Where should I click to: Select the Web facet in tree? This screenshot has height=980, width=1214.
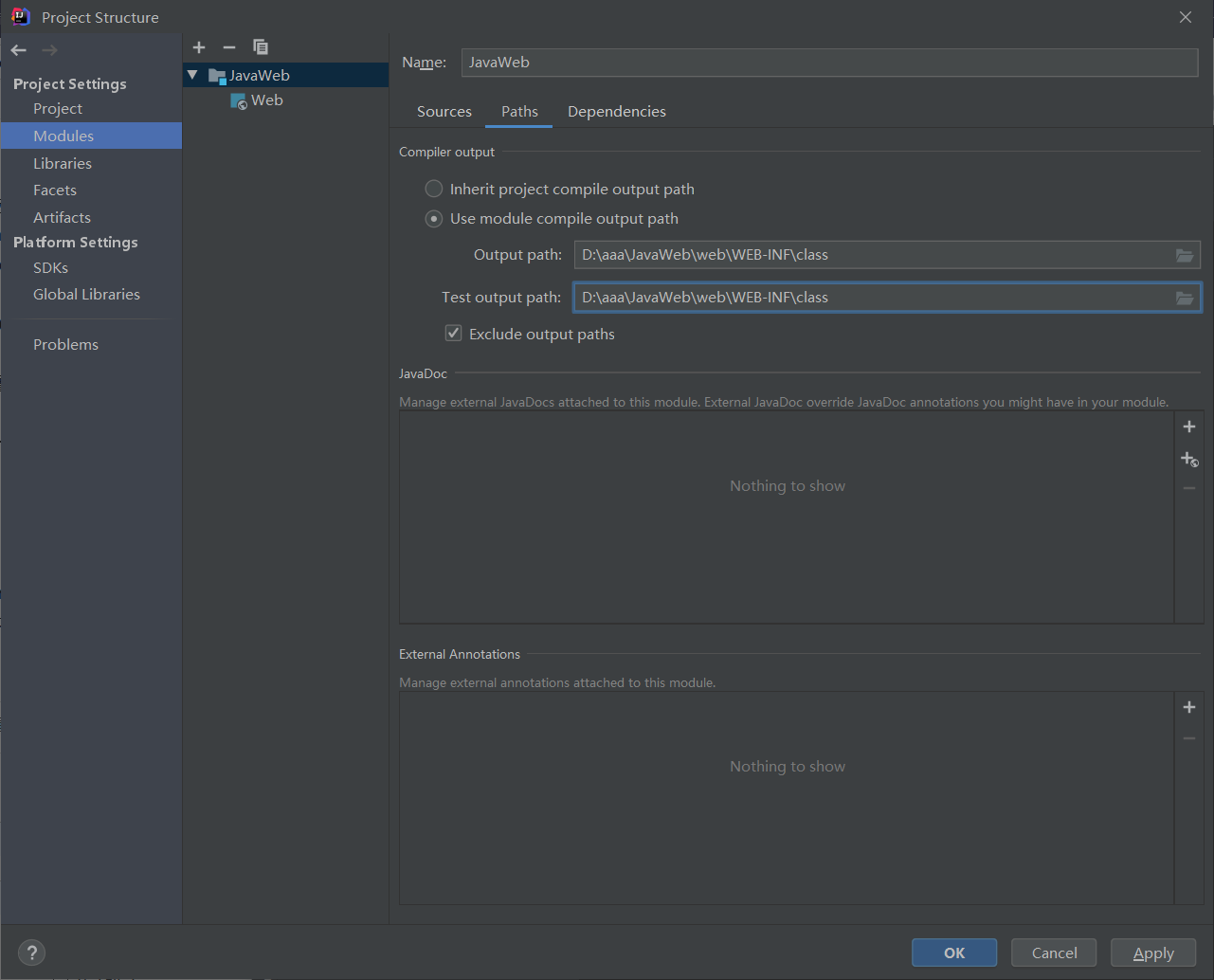(286, 100)
